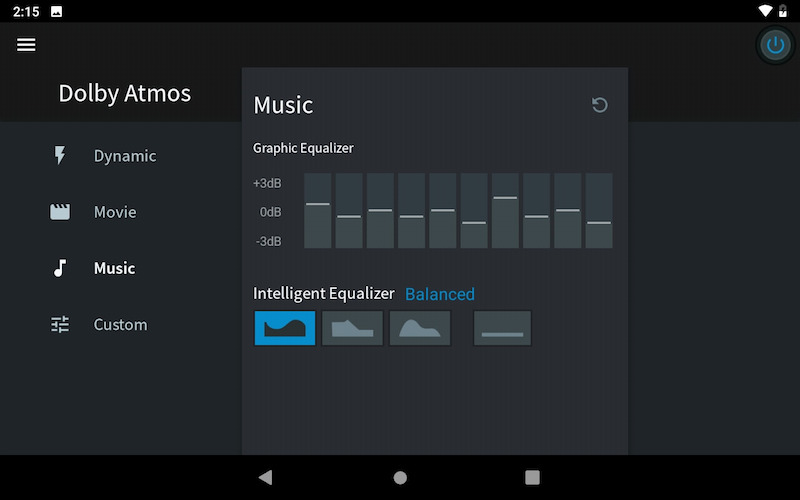Switch to Dynamic profile
The image size is (800, 500).
click(x=125, y=156)
